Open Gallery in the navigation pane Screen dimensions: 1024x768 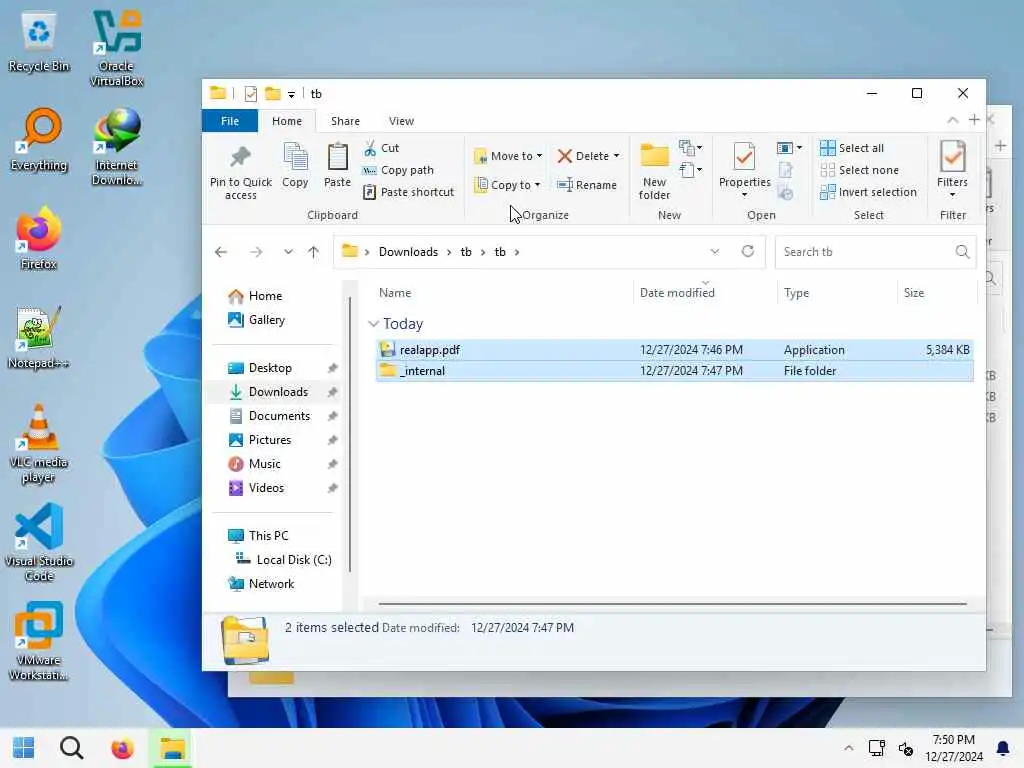coord(257,320)
